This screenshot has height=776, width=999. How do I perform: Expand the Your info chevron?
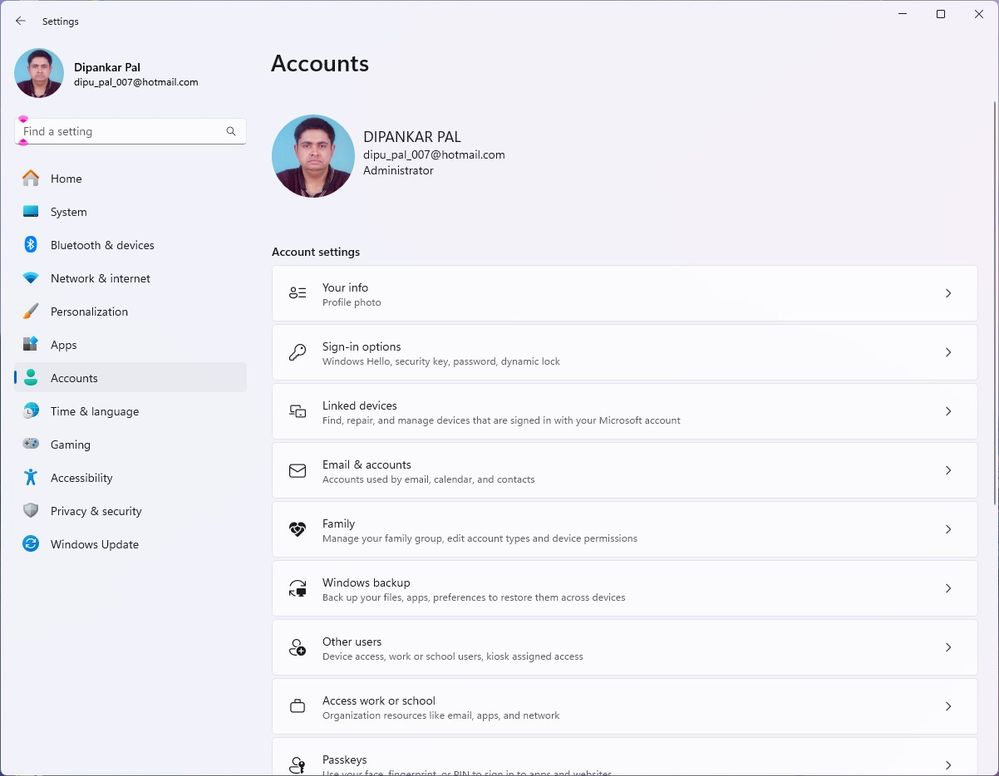click(x=948, y=293)
